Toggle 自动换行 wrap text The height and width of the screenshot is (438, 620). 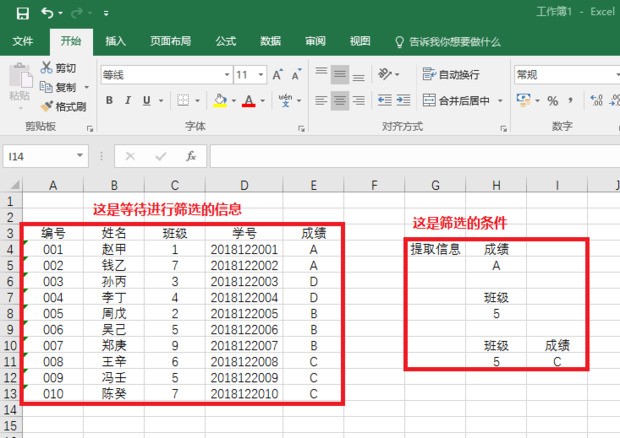(451, 74)
